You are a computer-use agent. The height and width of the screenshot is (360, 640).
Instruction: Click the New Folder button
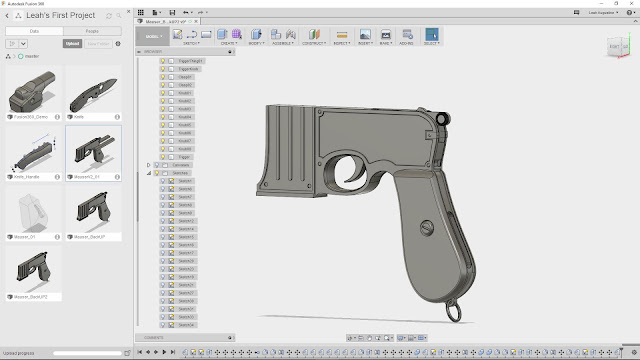tap(98, 43)
